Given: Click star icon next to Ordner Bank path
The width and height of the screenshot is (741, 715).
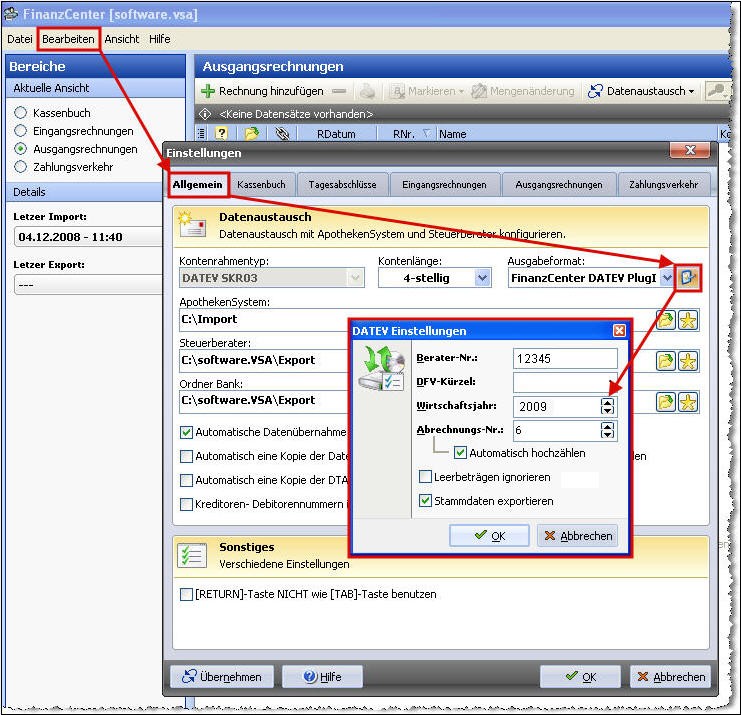Looking at the screenshot, I should tap(688, 401).
